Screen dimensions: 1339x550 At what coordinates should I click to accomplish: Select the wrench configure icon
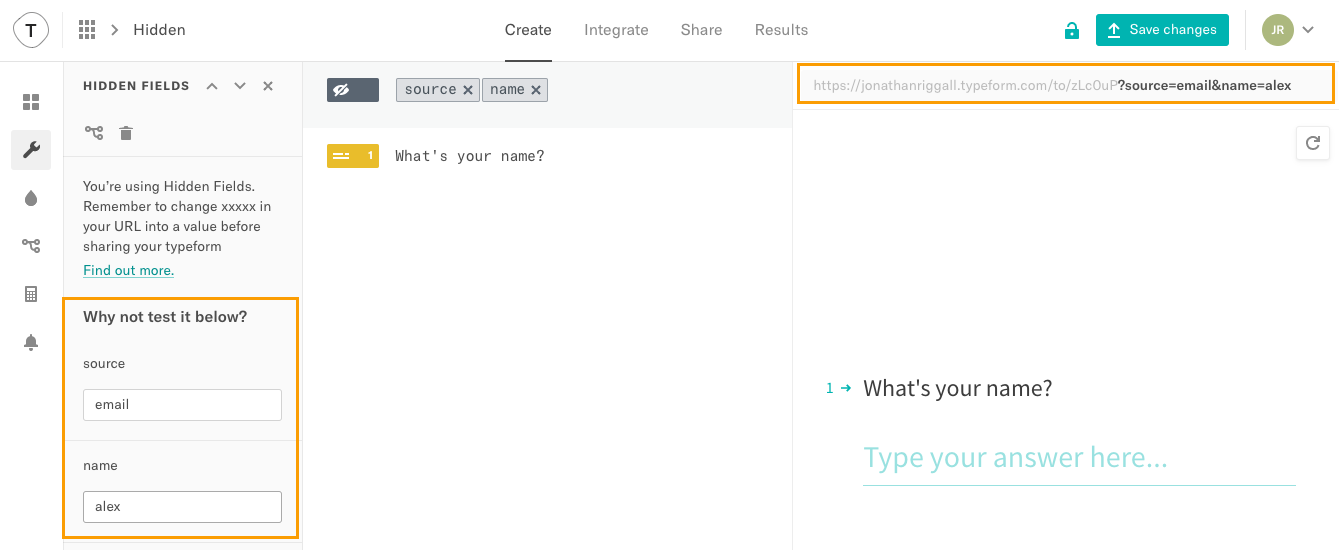click(31, 150)
